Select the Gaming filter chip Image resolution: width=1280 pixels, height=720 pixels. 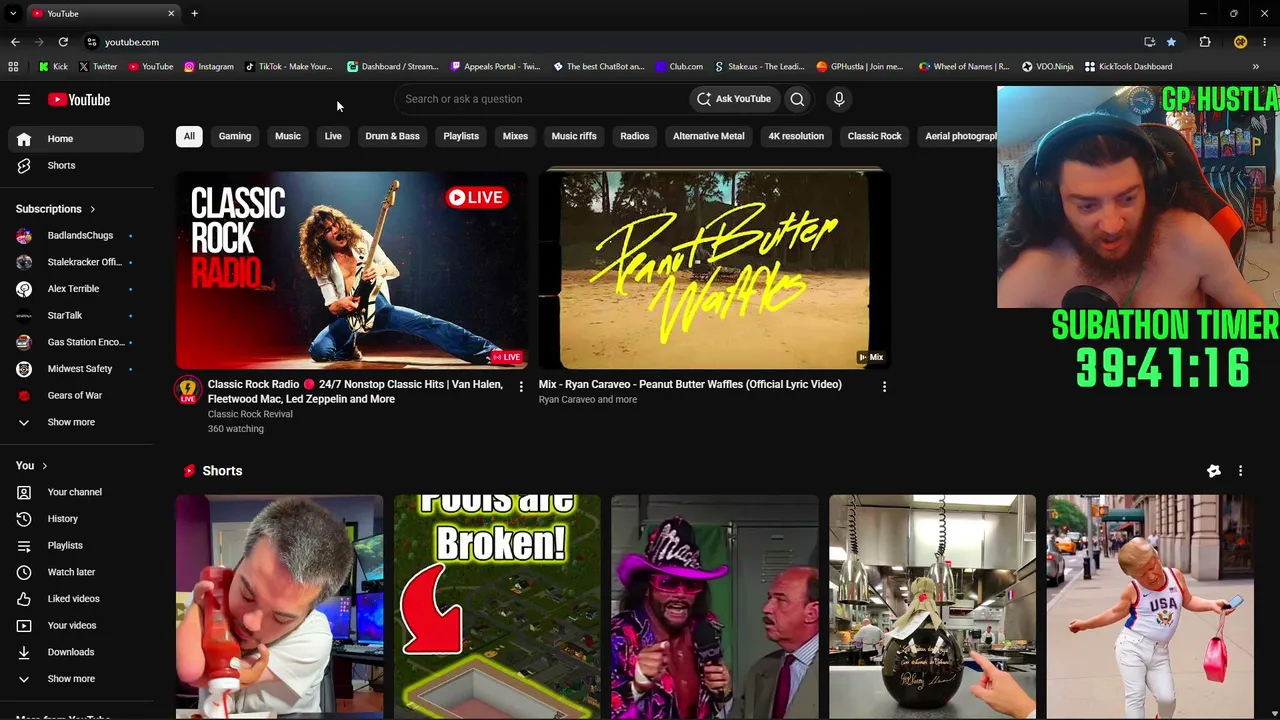[235, 136]
